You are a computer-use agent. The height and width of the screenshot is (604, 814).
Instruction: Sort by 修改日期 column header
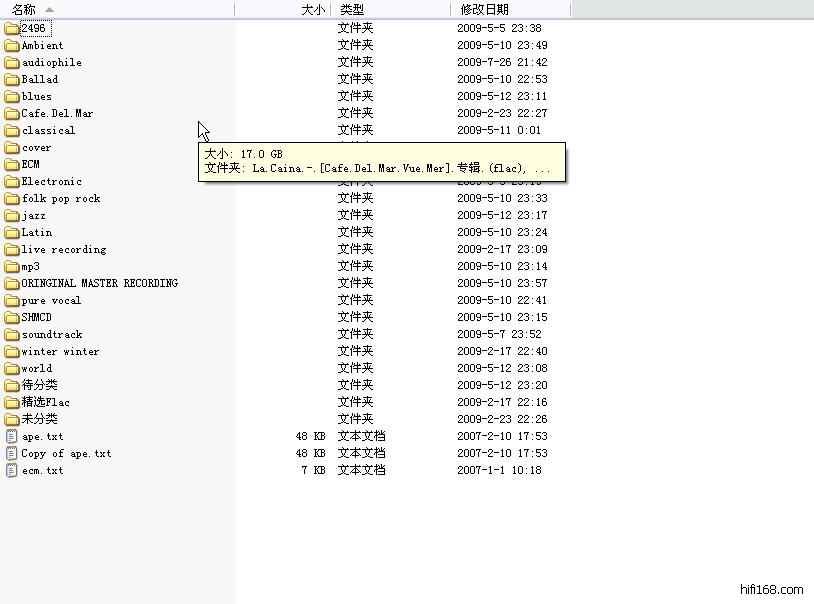point(484,9)
